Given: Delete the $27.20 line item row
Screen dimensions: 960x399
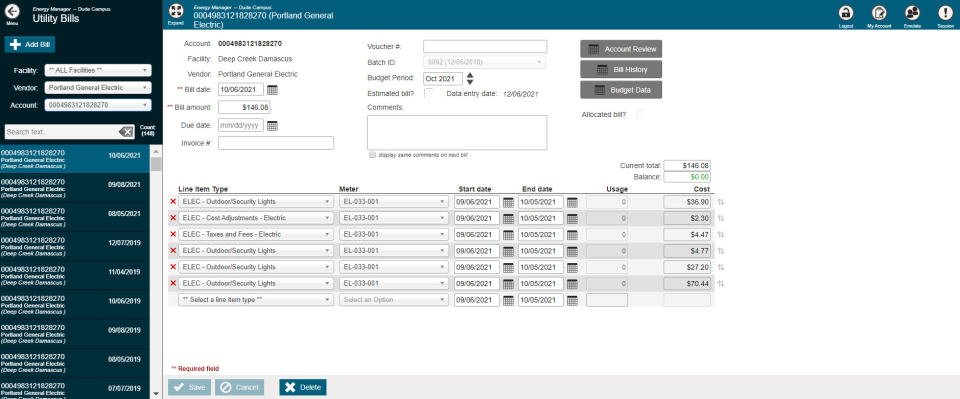Looking at the screenshot, I should [x=173, y=267].
